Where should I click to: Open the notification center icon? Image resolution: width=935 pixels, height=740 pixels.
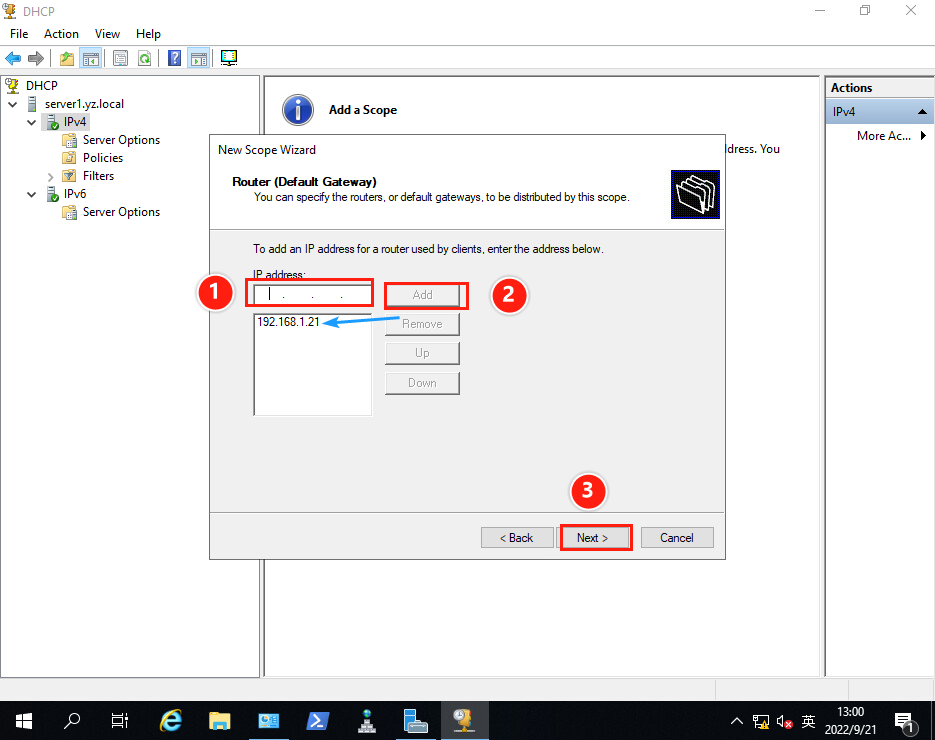click(905, 722)
